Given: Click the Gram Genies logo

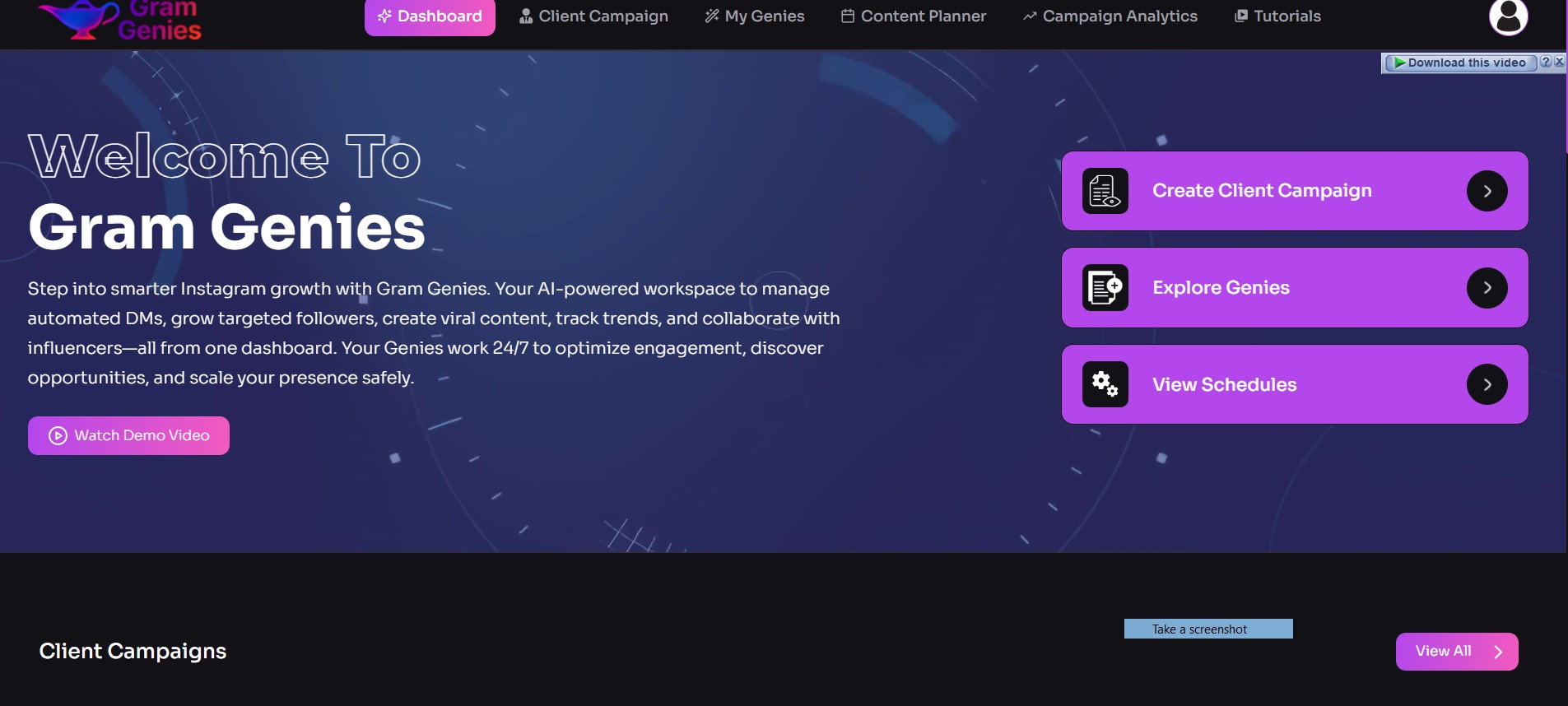Looking at the screenshot, I should tap(120, 20).
